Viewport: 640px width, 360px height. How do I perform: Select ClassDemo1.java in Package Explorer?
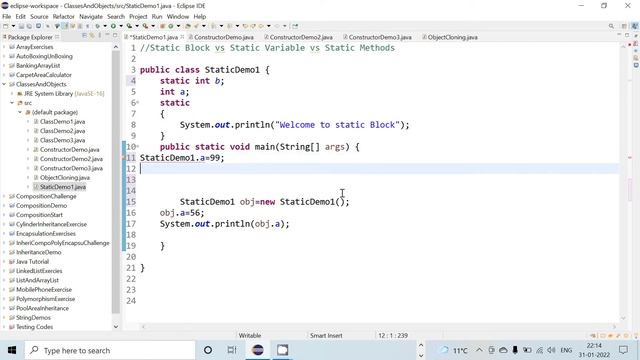(x=62, y=122)
